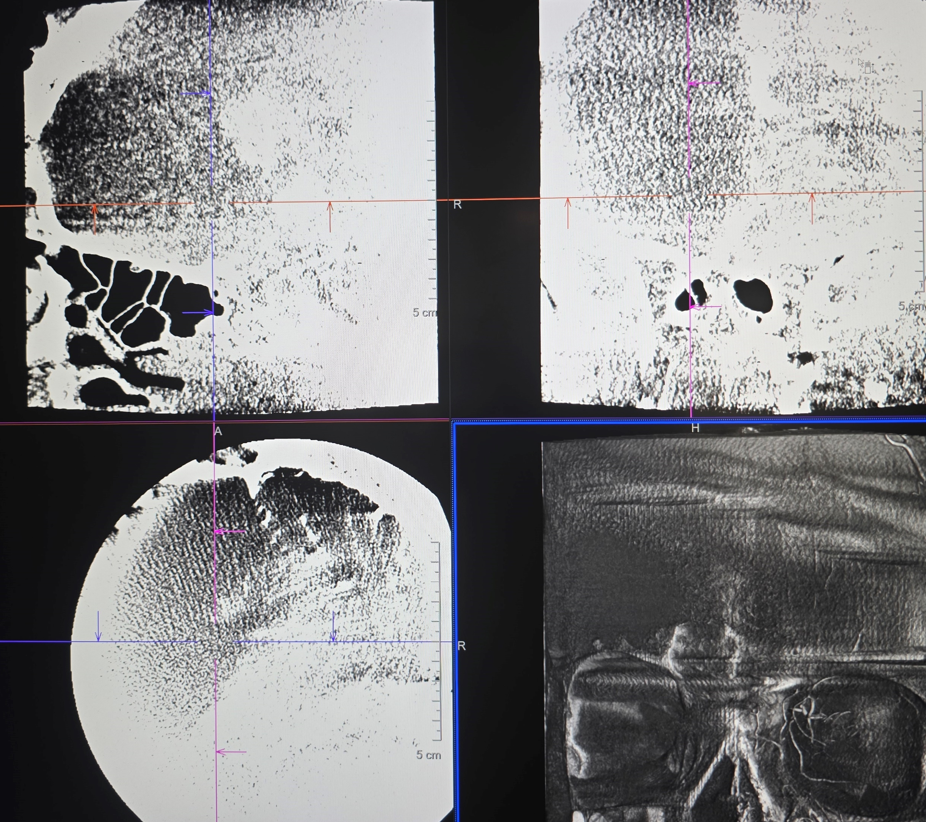Image resolution: width=926 pixels, height=822 pixels.
Task: Click lower magenta arrow in top-right view
Action: click(x=705, y=307)
